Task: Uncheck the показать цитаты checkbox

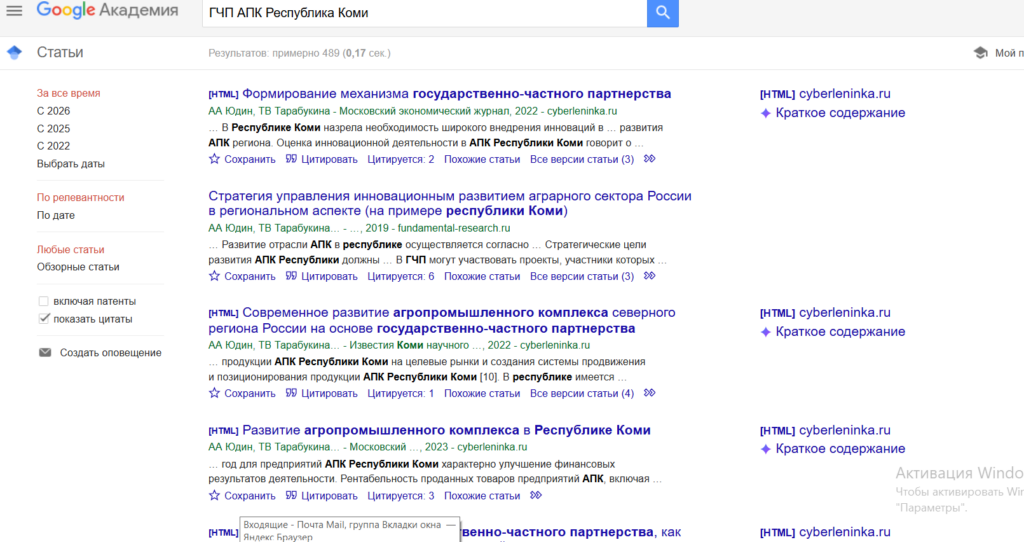Action: (x=43, y=319)
